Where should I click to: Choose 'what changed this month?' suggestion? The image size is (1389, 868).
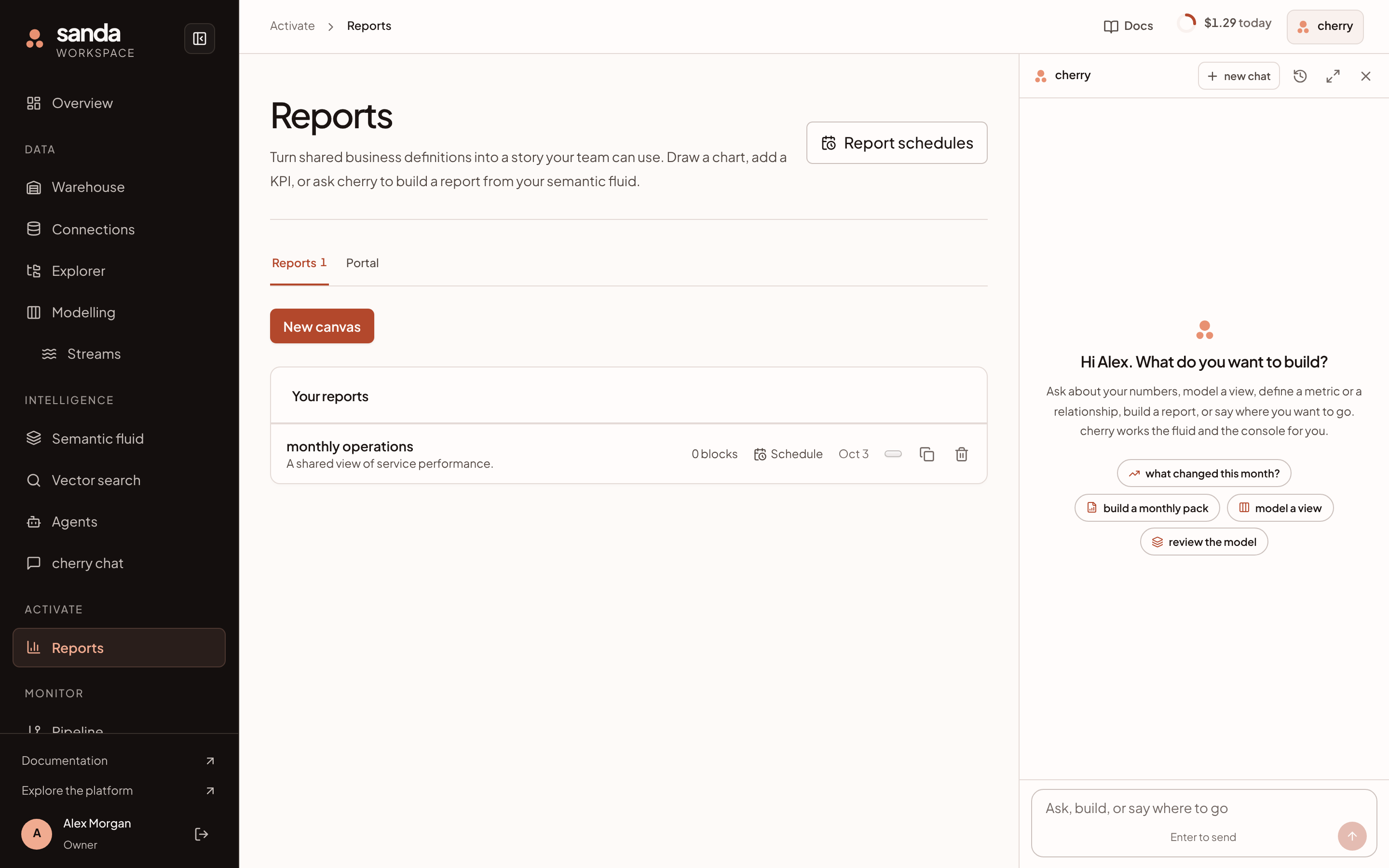[1204, 474]
